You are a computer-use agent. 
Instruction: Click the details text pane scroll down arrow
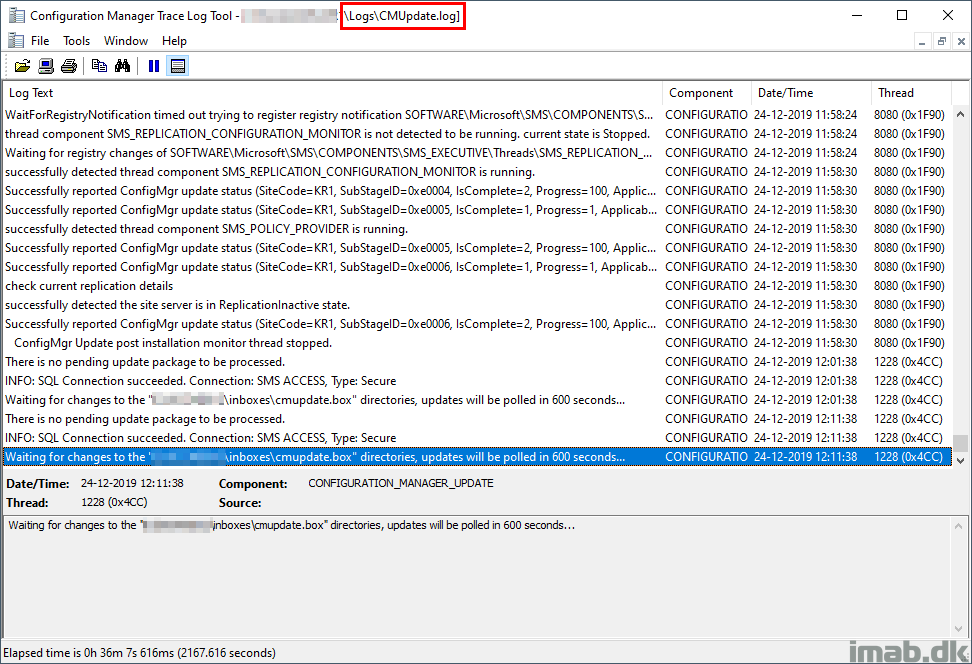[958, 627]
